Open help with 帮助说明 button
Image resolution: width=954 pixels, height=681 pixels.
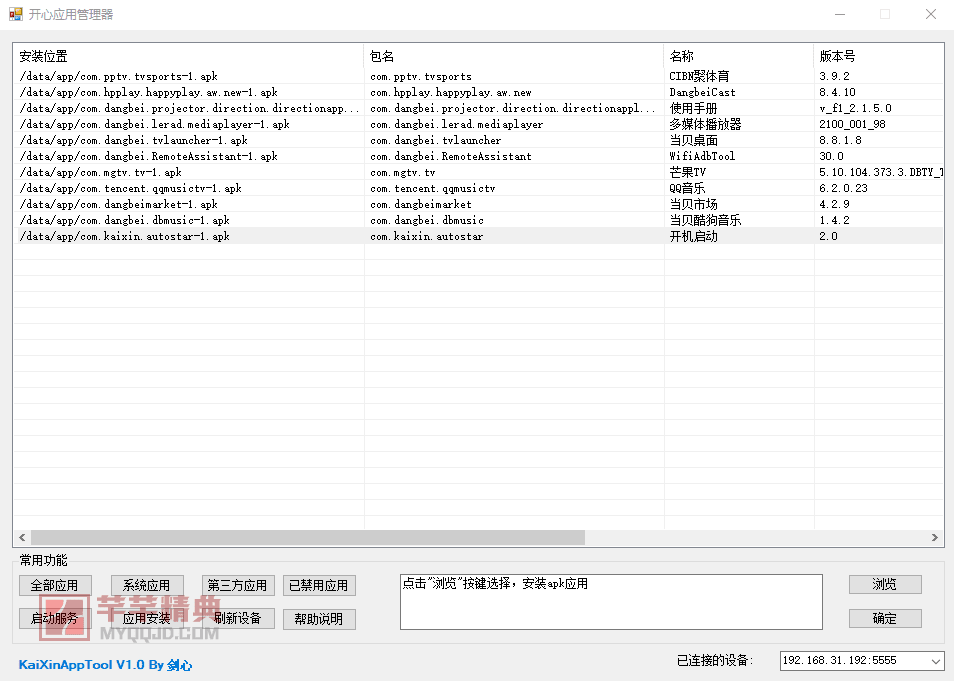coord(319,618)
